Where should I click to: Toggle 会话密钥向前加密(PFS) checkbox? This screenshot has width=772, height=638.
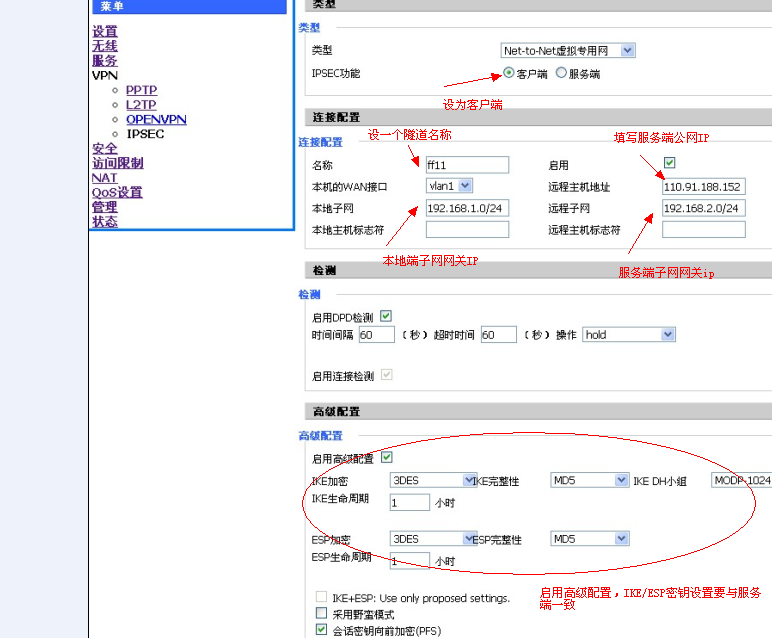[321, 630]
